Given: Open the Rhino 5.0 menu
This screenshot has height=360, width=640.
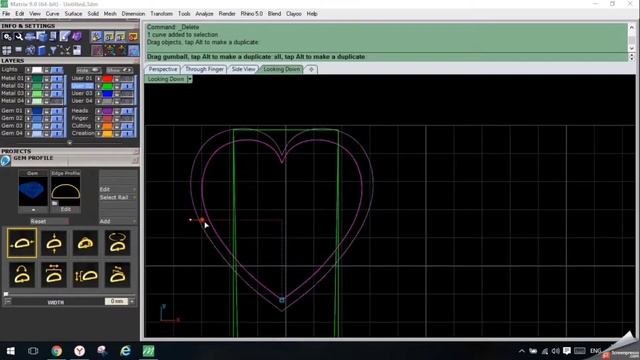Looking at the screenshot, I should coord(251,13).
